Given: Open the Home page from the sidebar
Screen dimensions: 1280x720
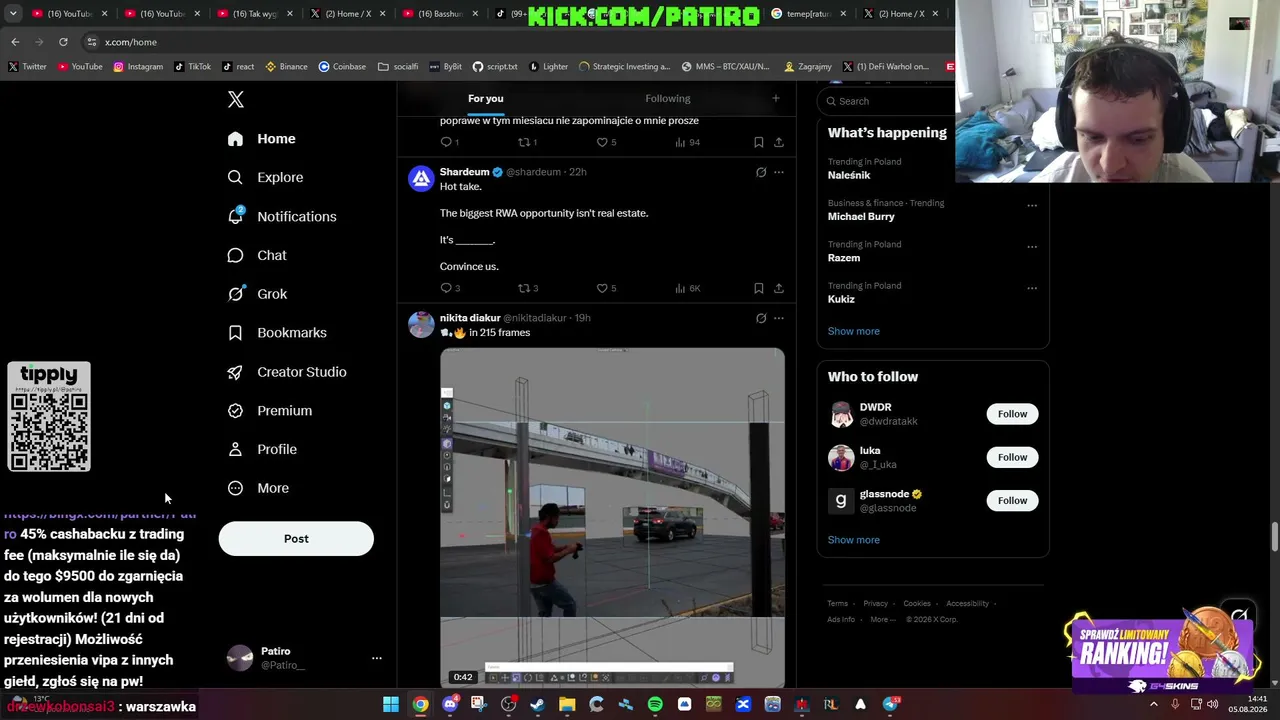Looking at the screenshot, I should (261, 139).
